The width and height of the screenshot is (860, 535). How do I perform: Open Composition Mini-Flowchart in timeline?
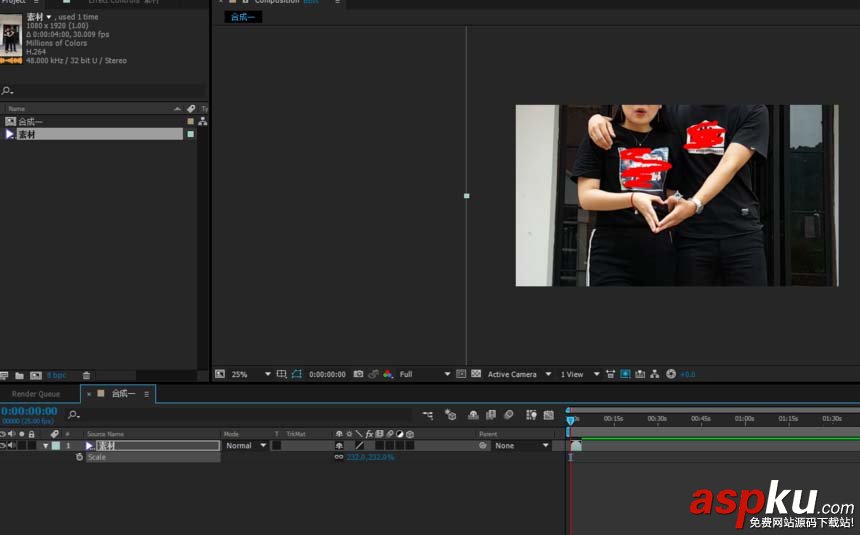[x=428, y=415]
